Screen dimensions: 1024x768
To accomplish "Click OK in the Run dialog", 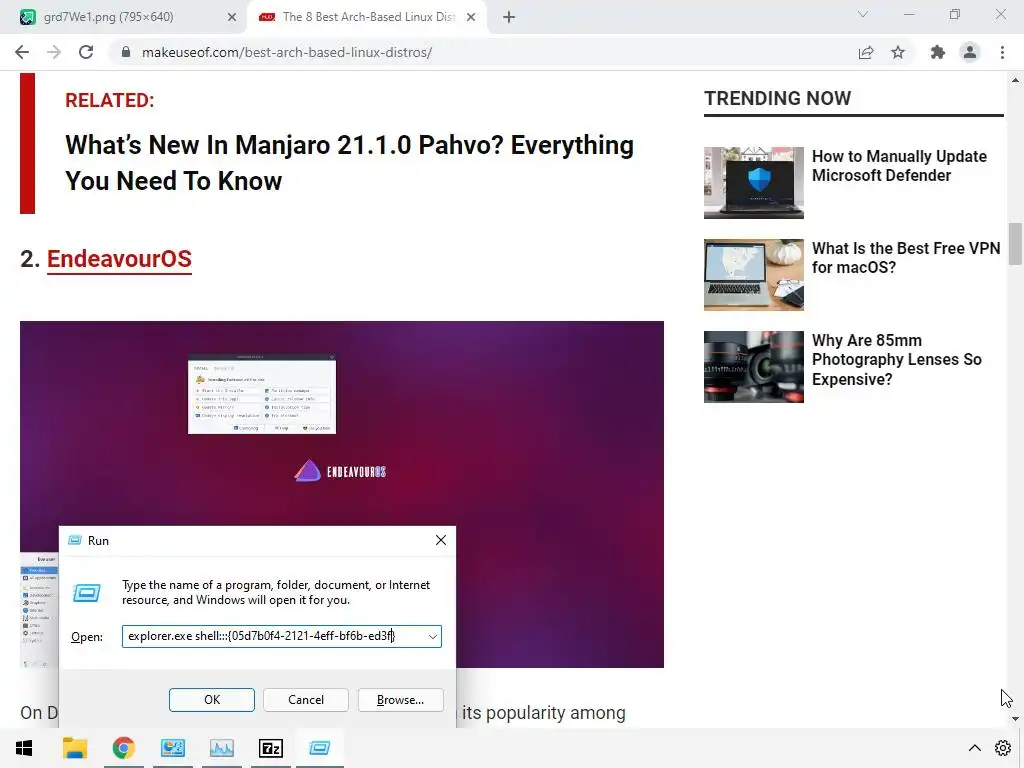I will [212, 699].
